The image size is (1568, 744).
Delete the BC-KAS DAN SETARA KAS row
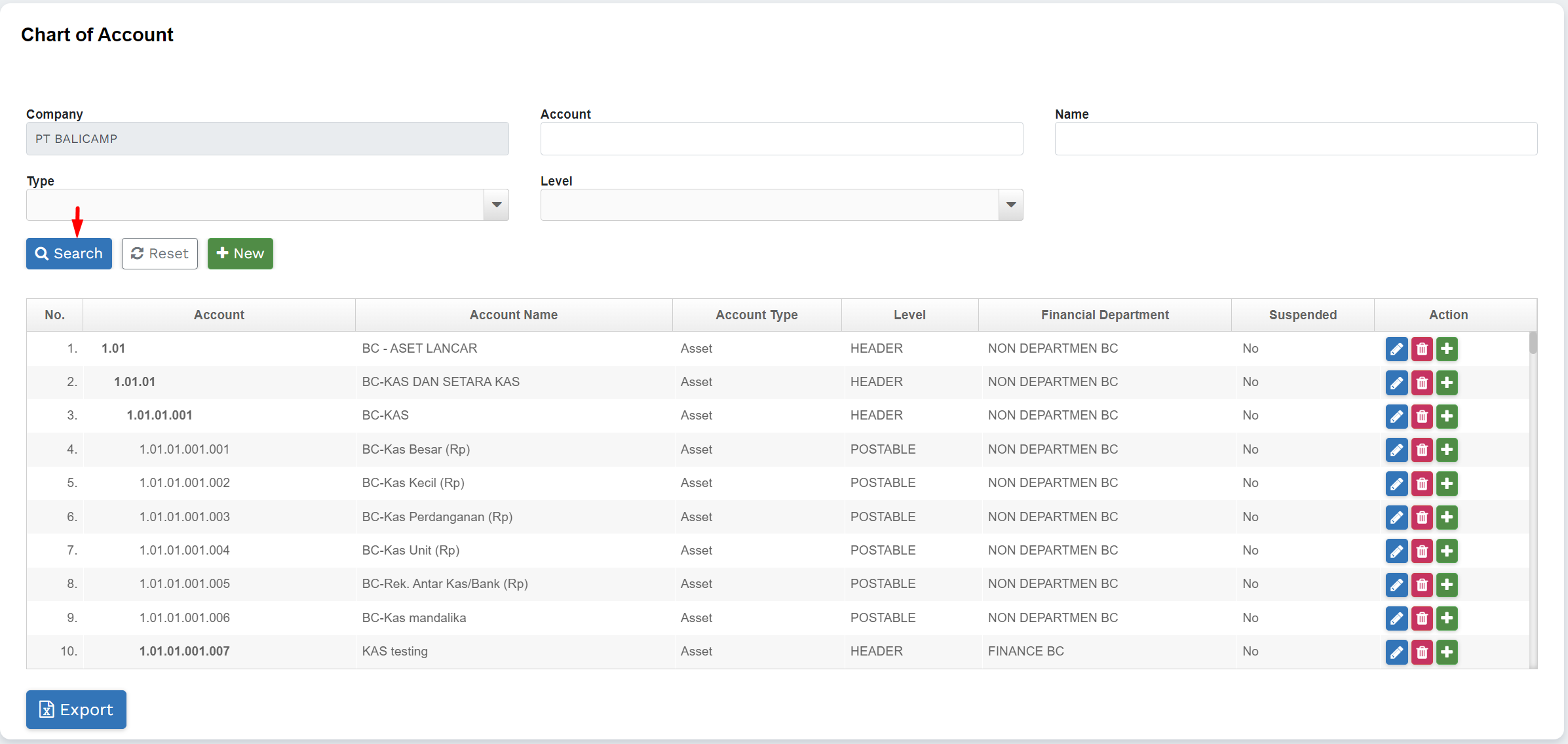[x=1421, y=383]
